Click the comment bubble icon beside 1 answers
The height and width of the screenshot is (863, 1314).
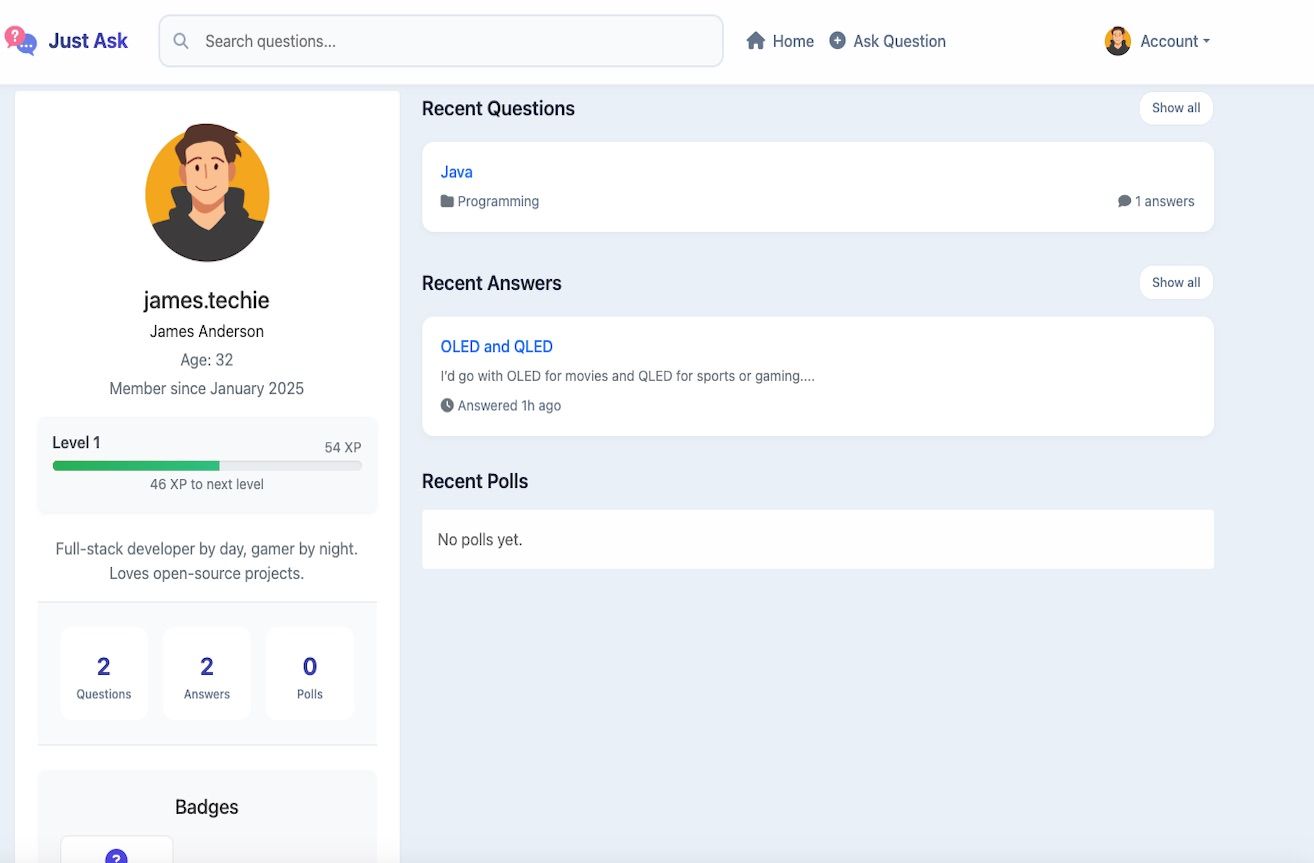point(1124,201)
